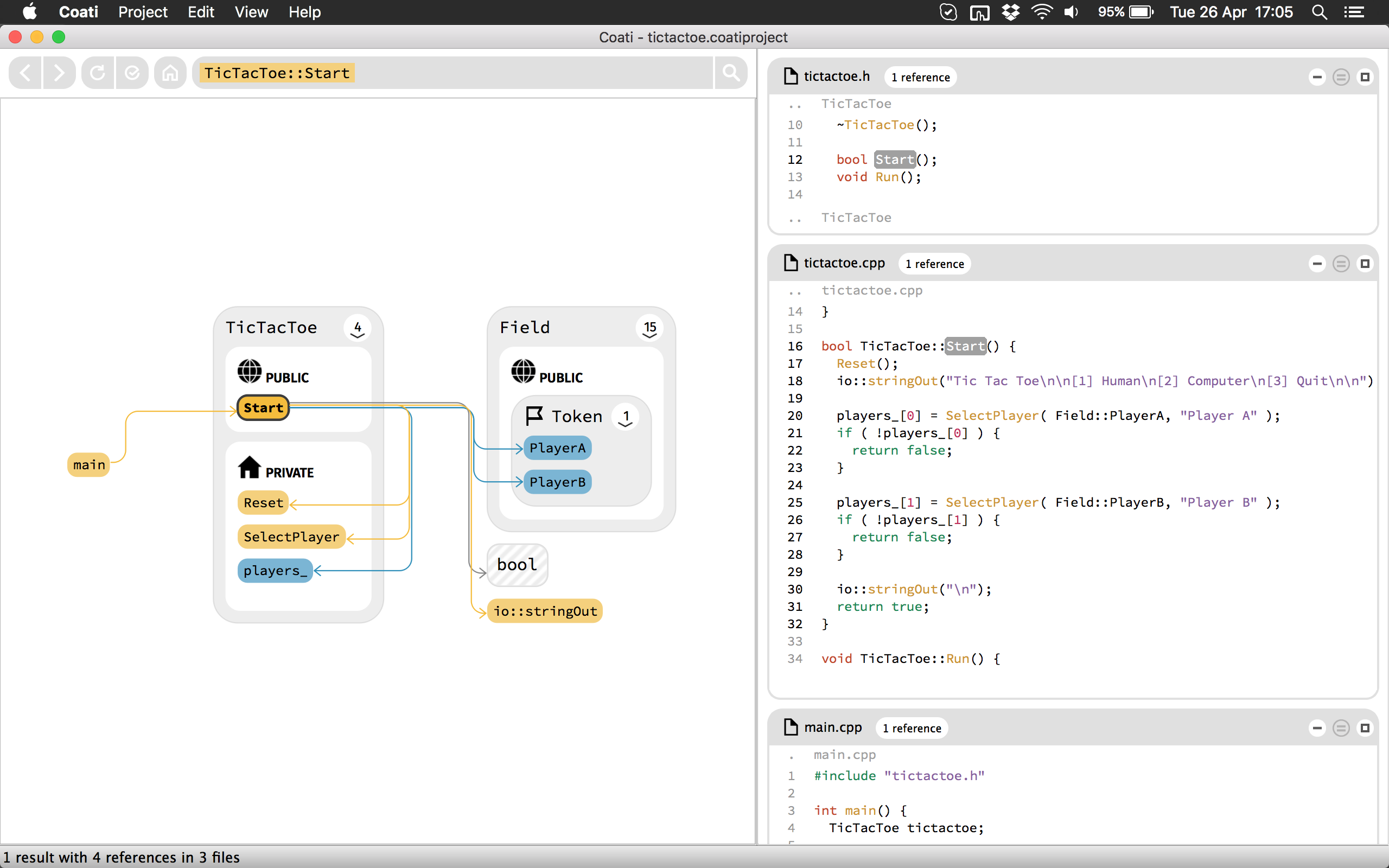Click the forward navigation arrow
Viewport: 1389px width, 868px height.
[59, 73]
